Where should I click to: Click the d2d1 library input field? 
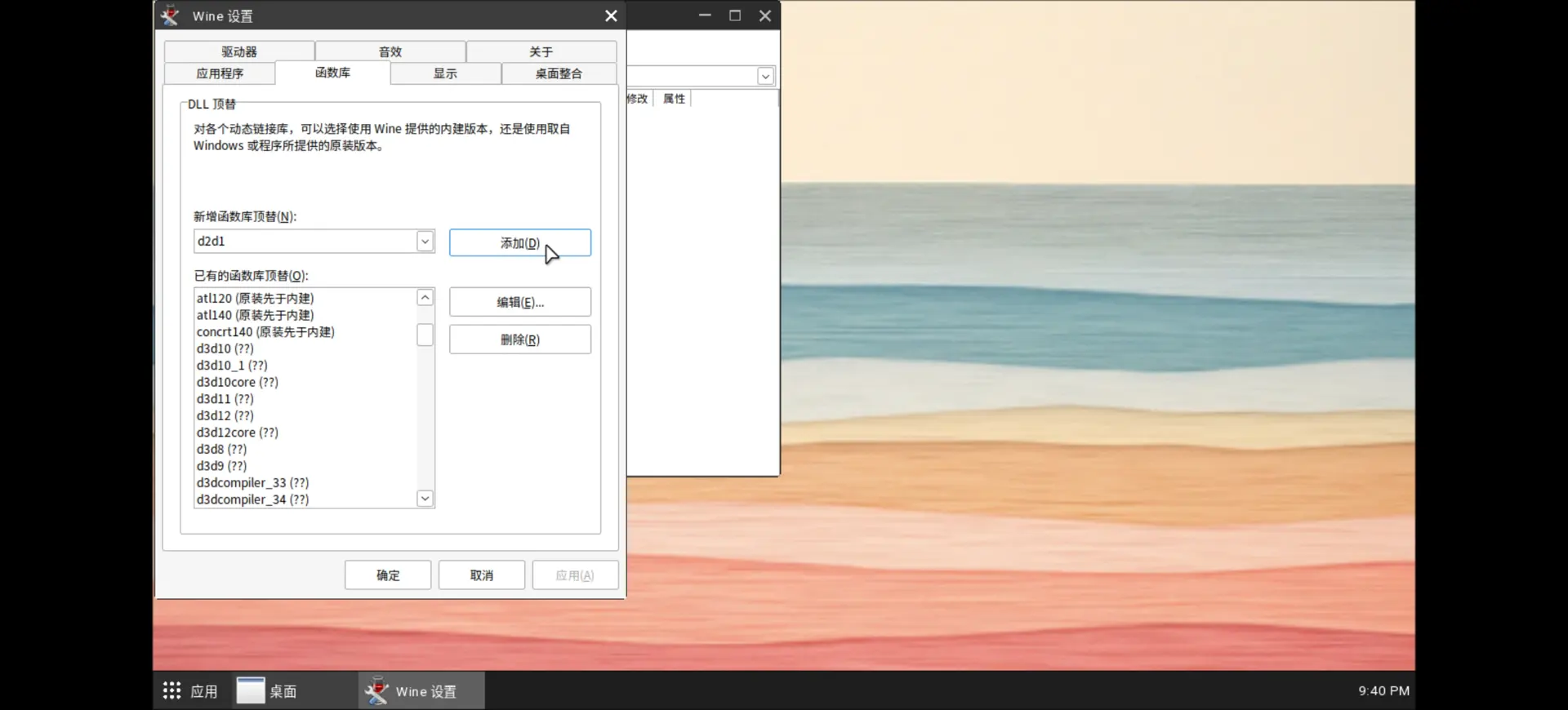(x=305, y=242)
